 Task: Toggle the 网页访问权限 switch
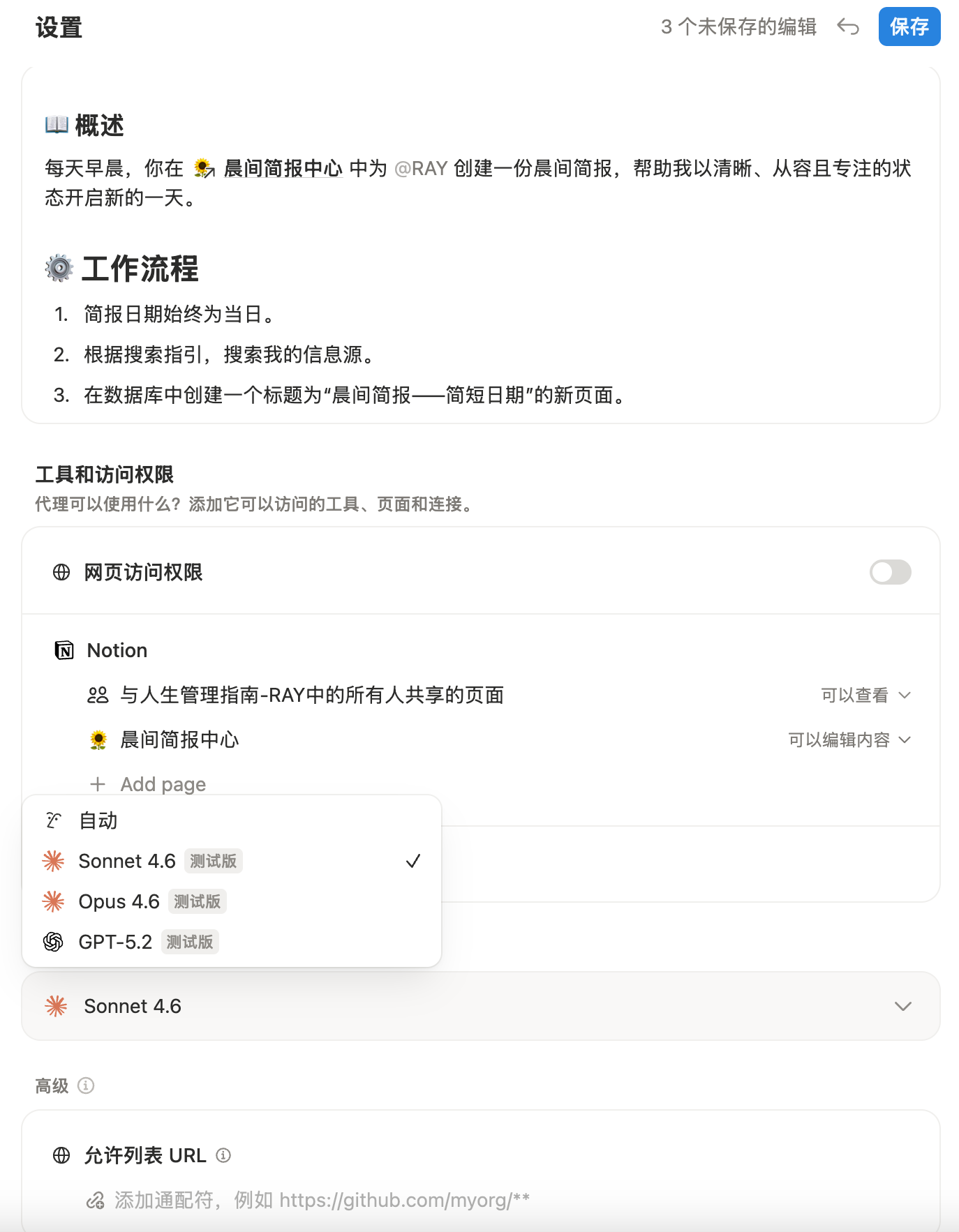pyautogui.click(x=890, y=573)
